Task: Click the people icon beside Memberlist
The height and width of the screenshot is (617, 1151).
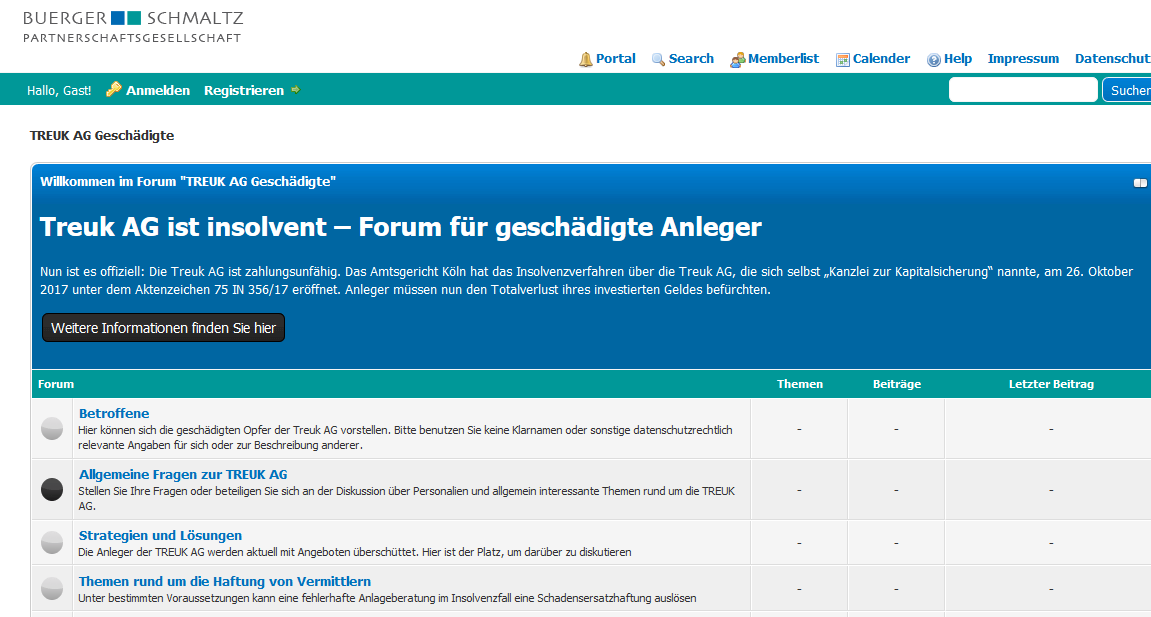Action: (737, 60)
